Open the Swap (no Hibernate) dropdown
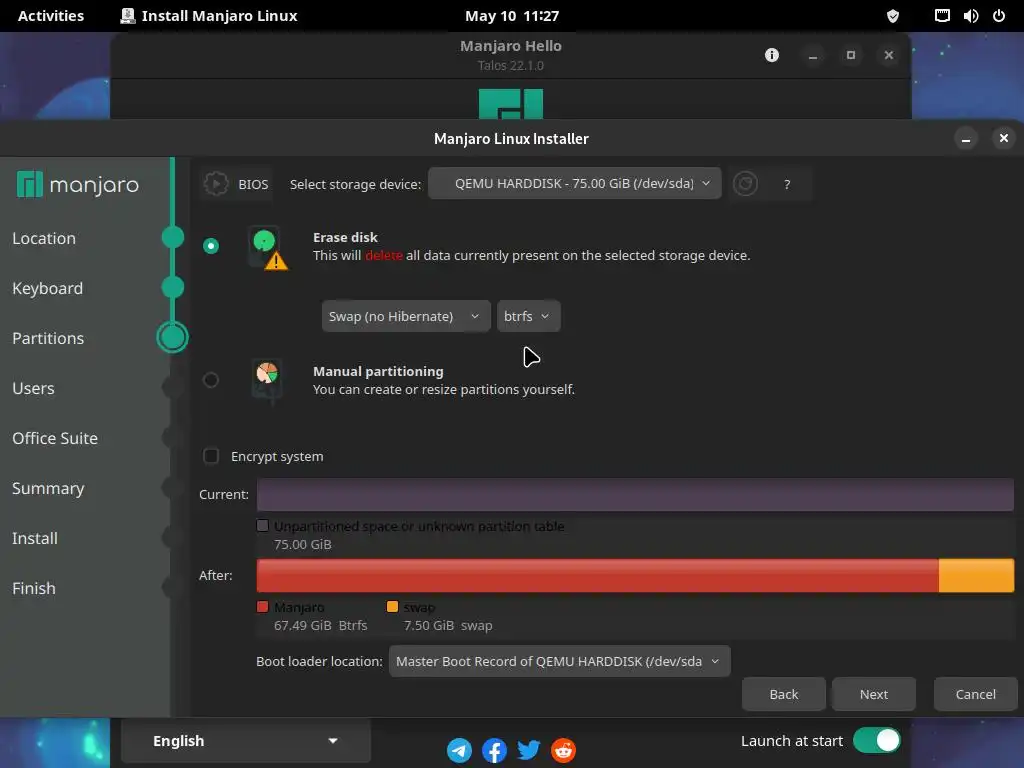The height and width of the screenshot is (768, 1024). pyautogui.click(x=406, y=316)
